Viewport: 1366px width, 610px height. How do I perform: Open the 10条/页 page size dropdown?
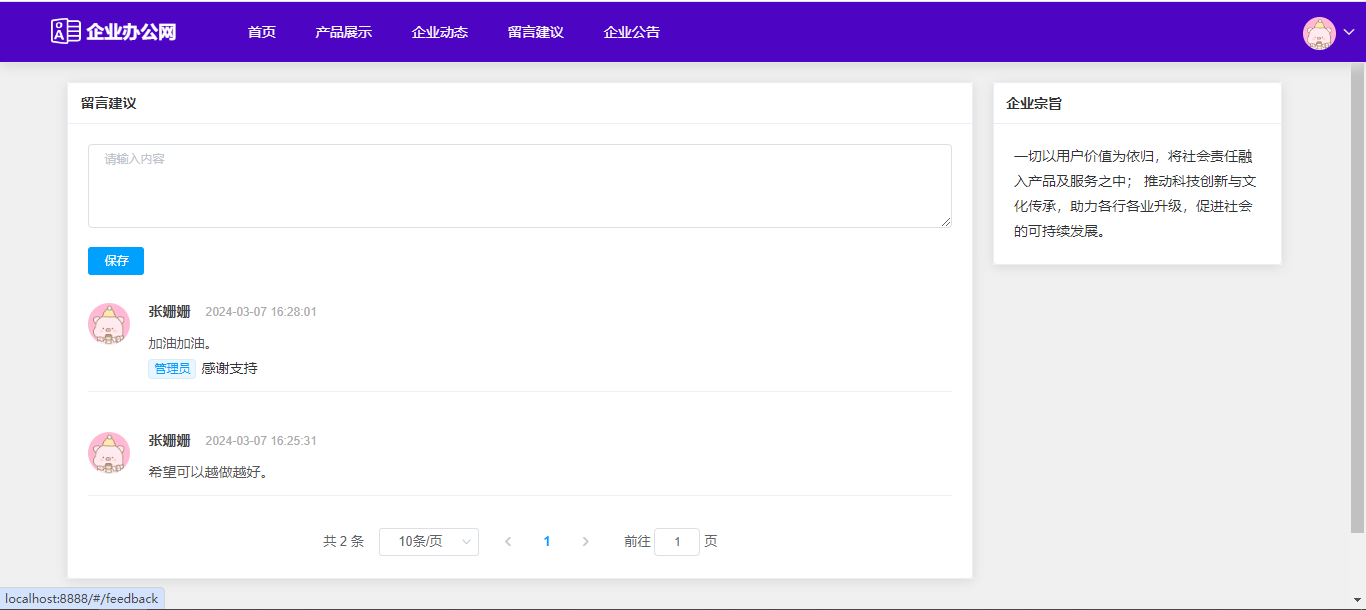[428, 542]
